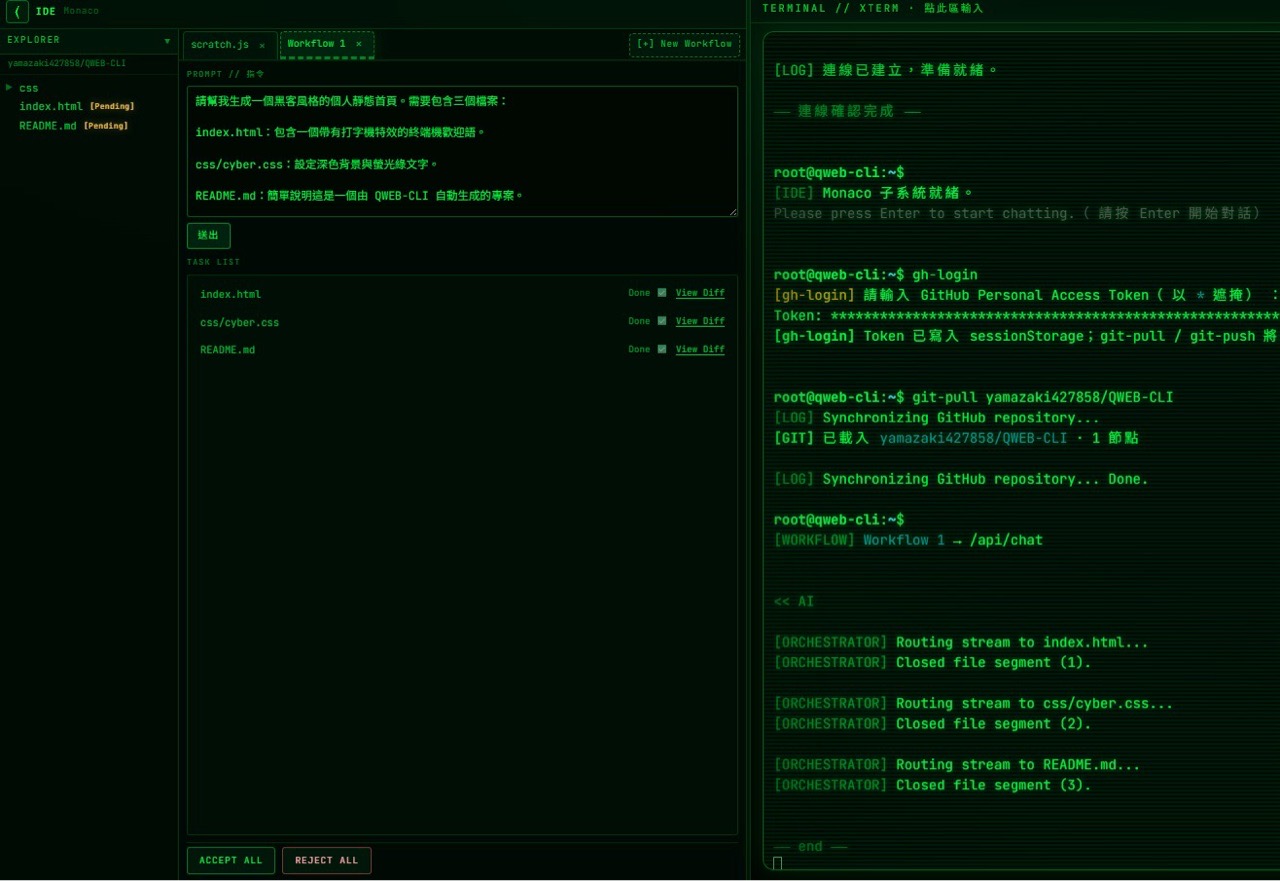Click the yamazaki427858/QWEB-CLI repository label in Explorer
This screenshot has width=1280, height=881.
pyautogui.click(x=66, y=63)
